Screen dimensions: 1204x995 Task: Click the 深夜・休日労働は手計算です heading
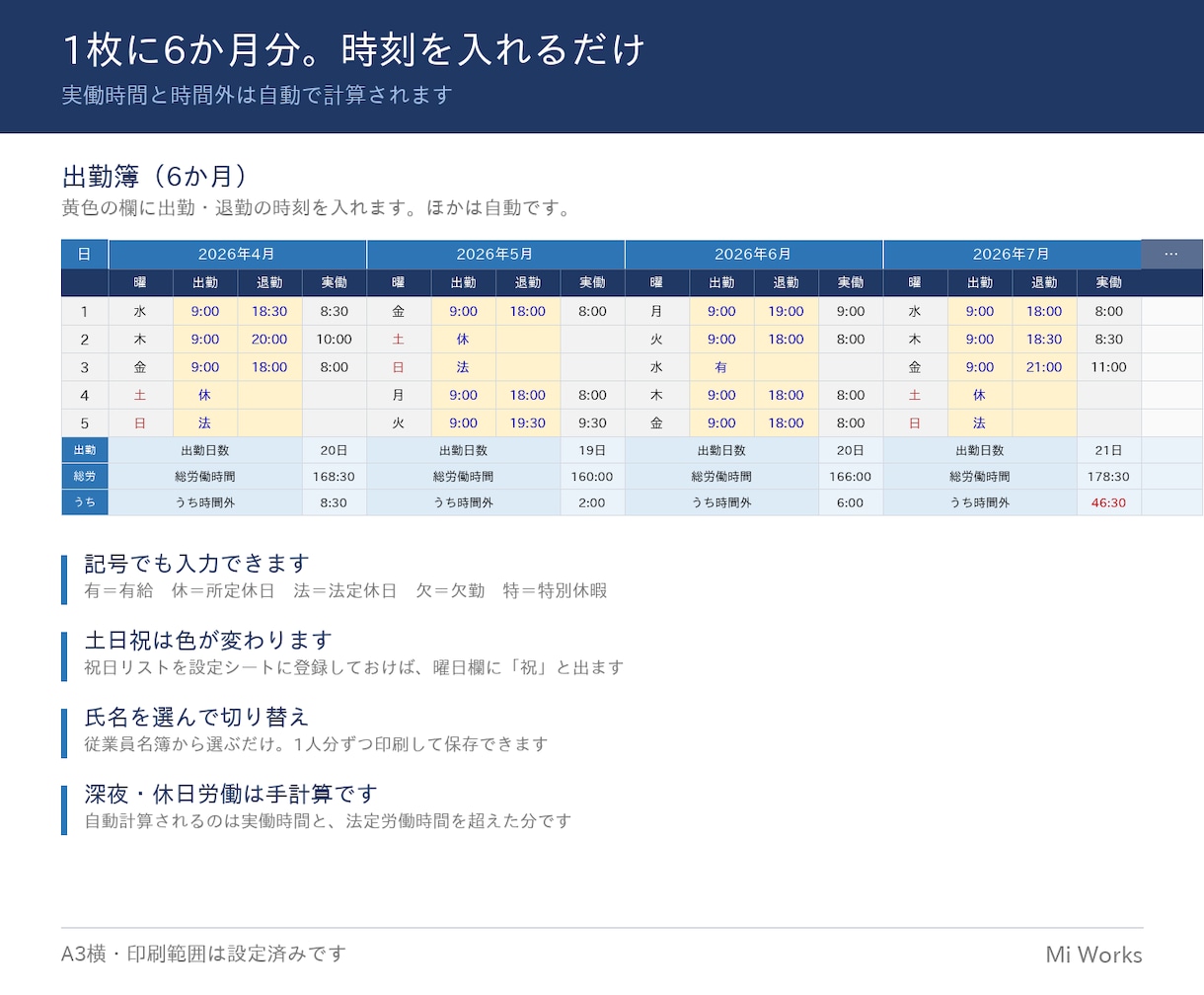click(231, 794)
